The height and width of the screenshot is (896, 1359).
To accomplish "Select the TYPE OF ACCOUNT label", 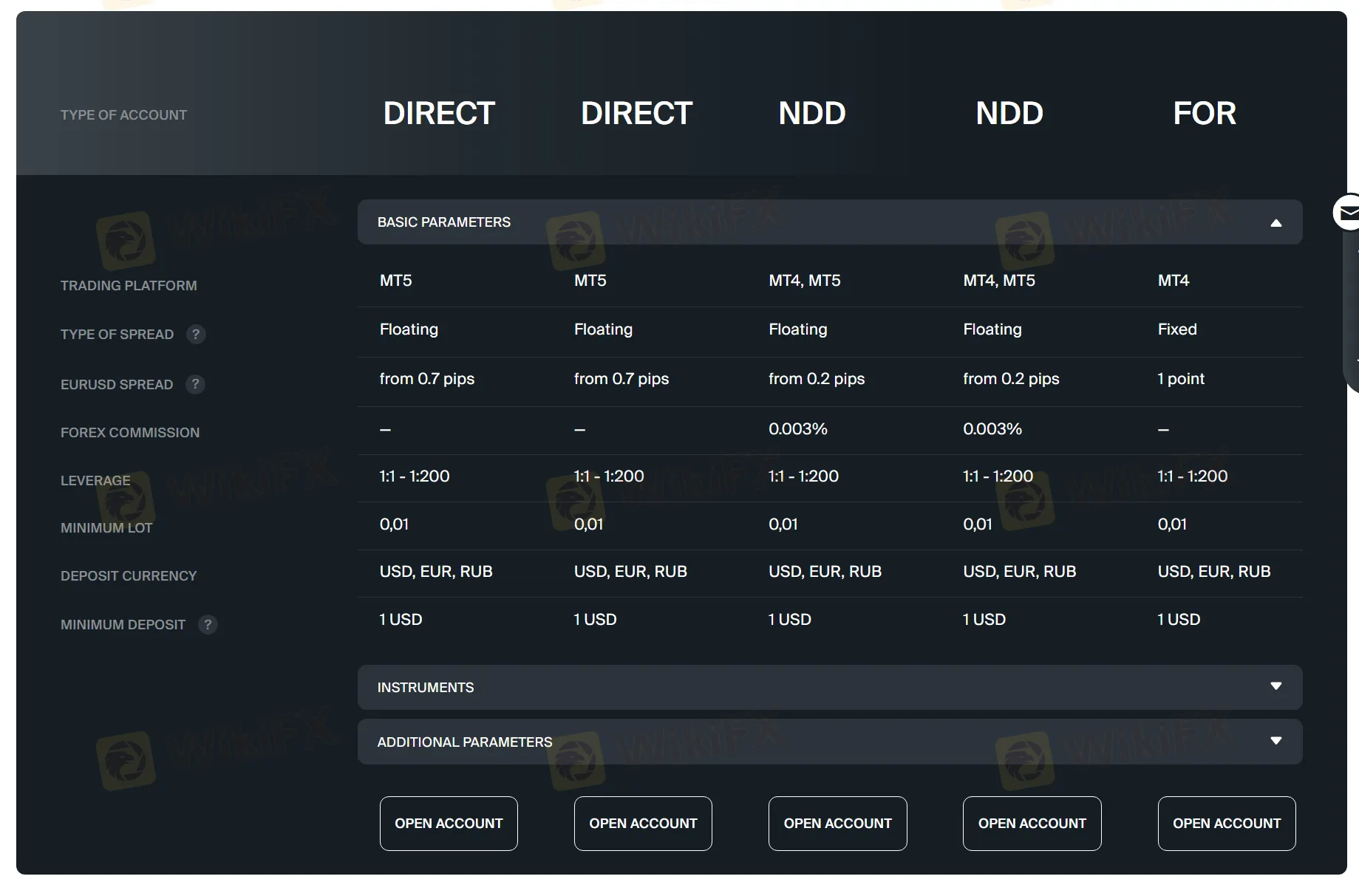I will click(123, 115).
